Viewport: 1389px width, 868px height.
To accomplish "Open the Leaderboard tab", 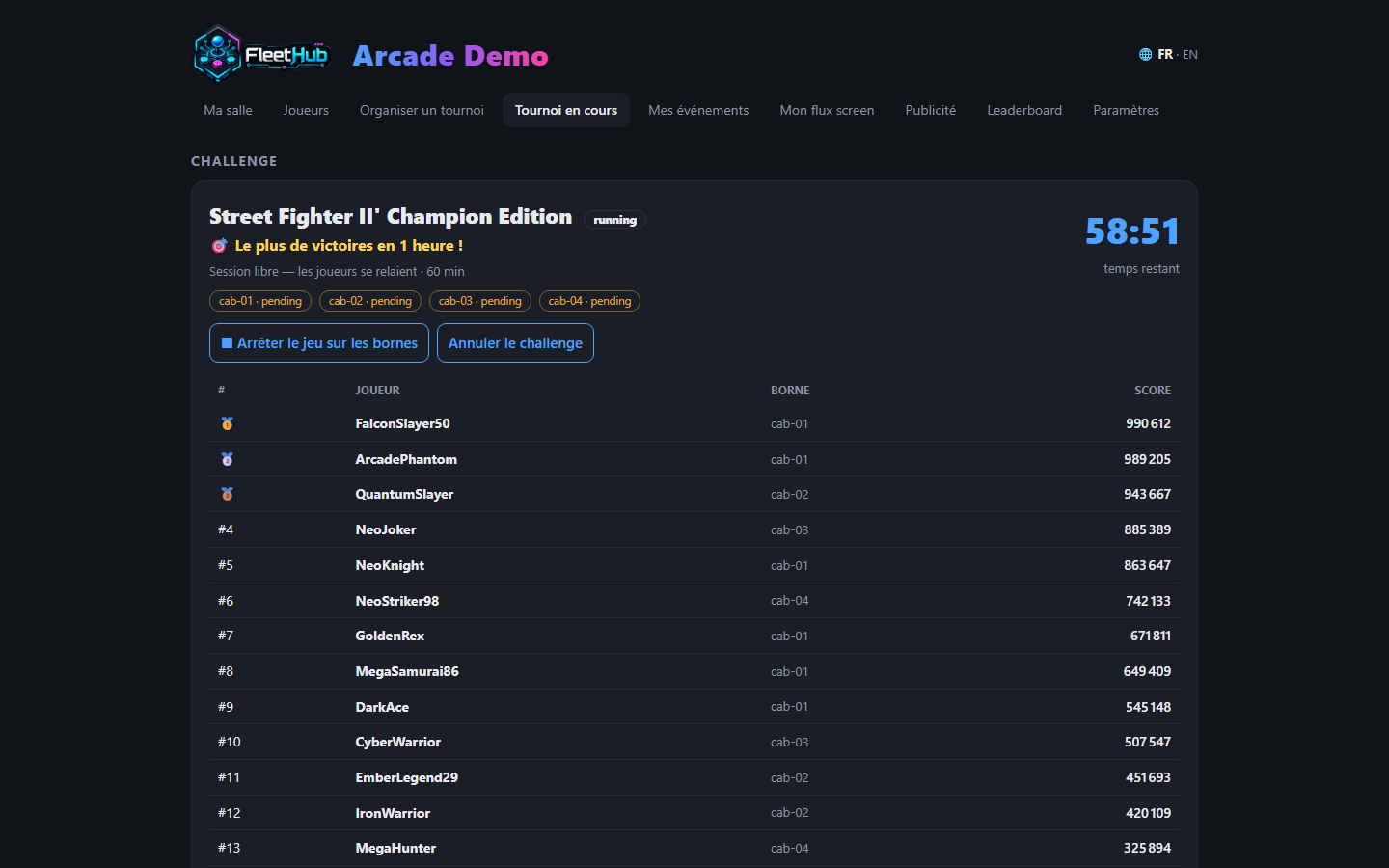I will point(1024,110).
